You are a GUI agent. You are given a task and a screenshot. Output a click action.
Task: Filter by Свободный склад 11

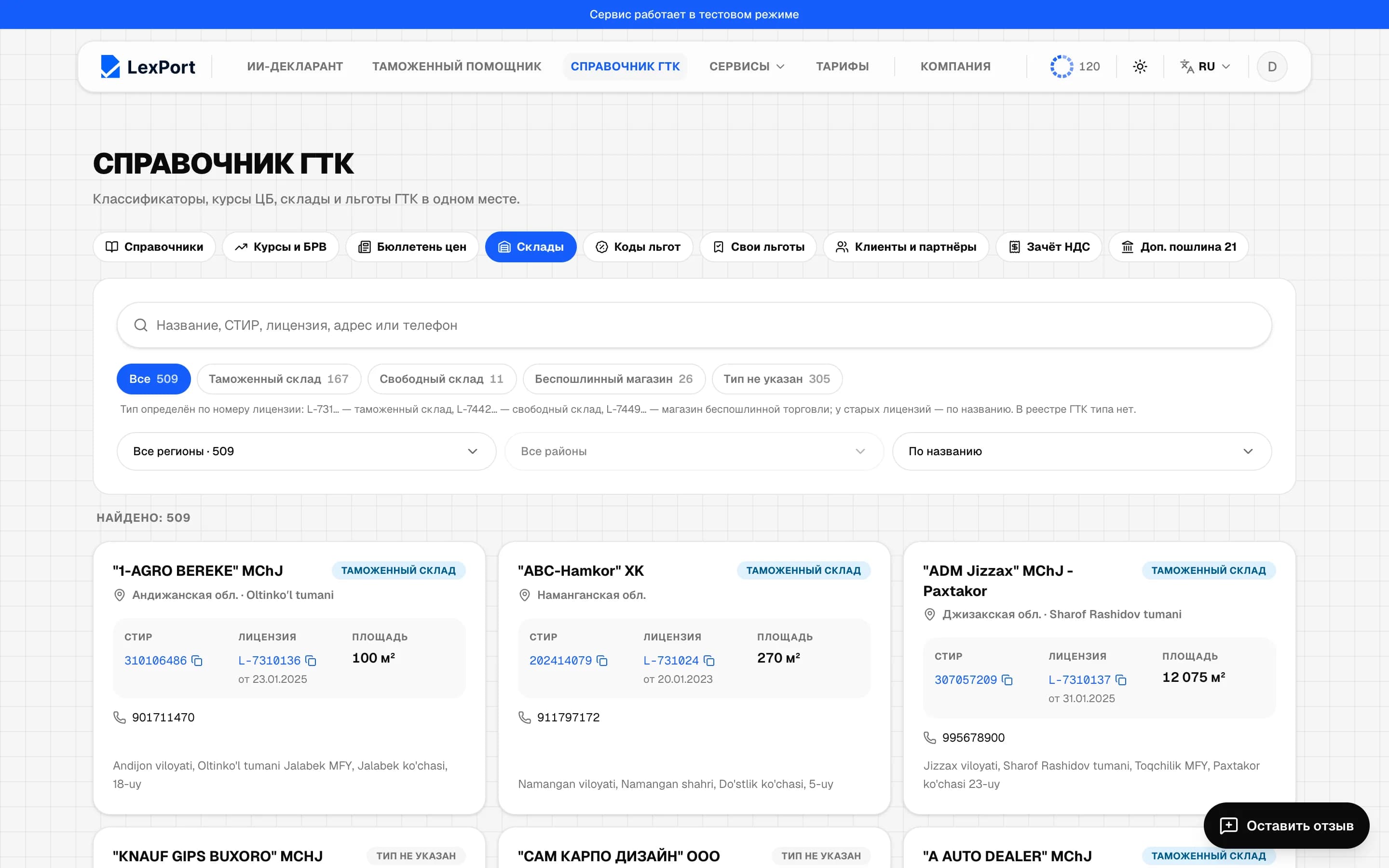tap(442, 379)
